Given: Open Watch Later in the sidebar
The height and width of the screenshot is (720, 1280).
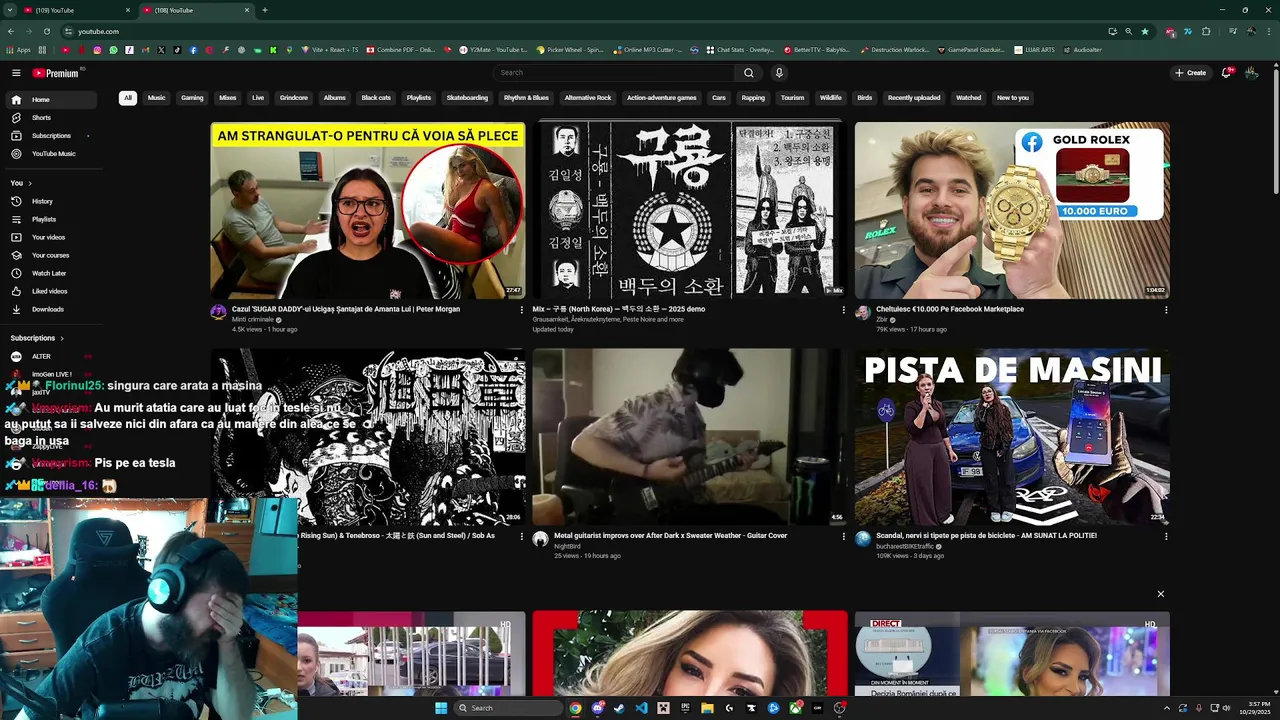Looking at the screenshot, I should 49,273.
